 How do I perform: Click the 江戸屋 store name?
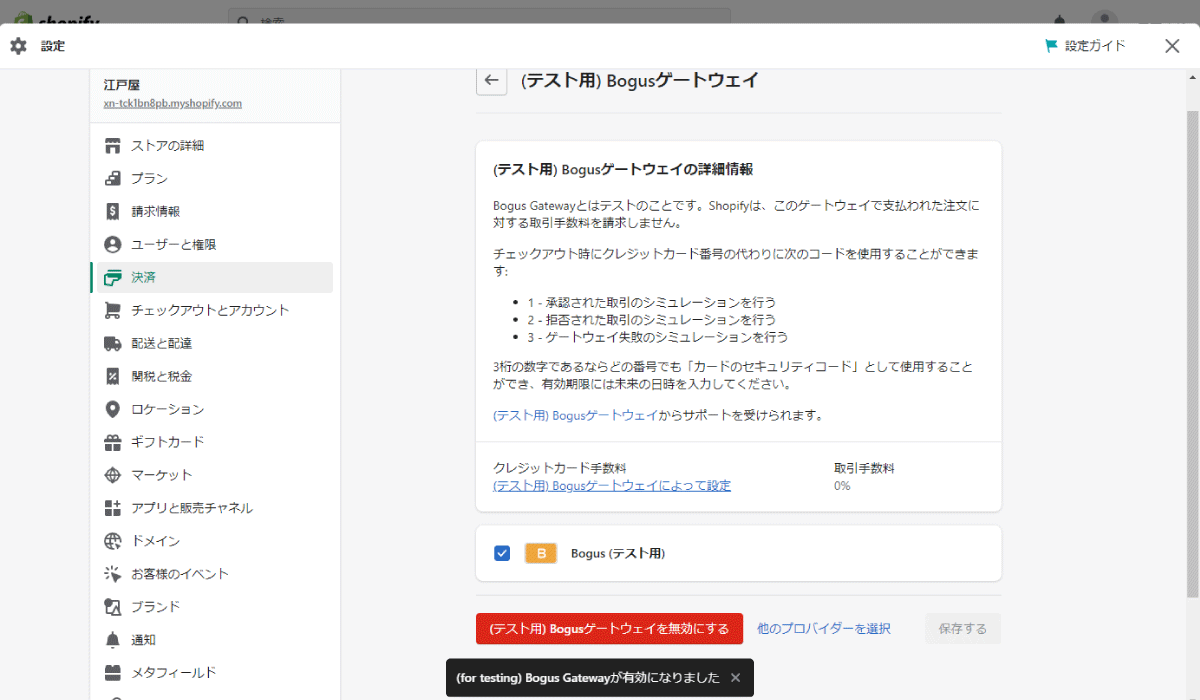[x=122, y=85]
